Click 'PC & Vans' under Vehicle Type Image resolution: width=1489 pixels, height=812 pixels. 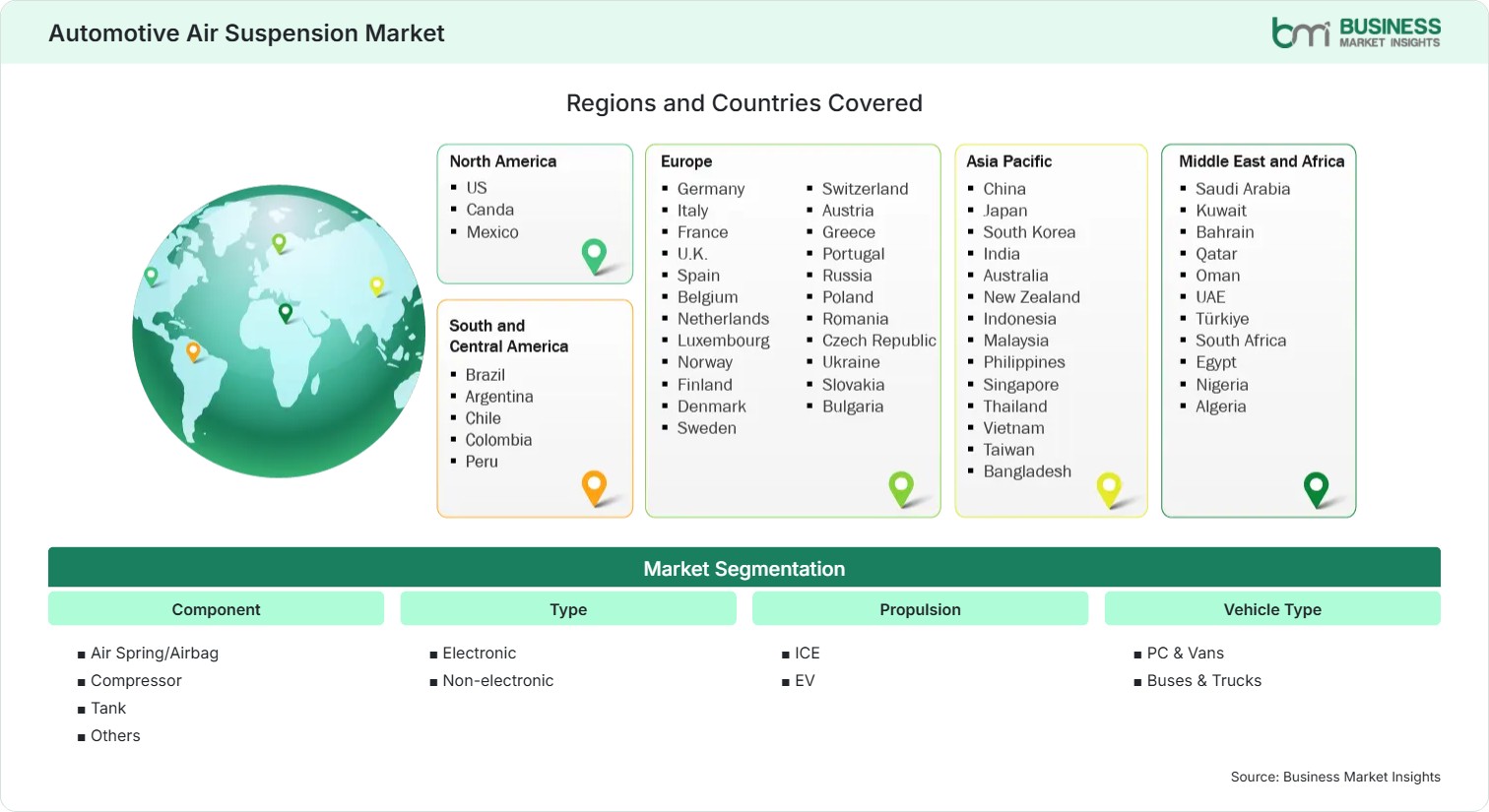pos(1186,653)
